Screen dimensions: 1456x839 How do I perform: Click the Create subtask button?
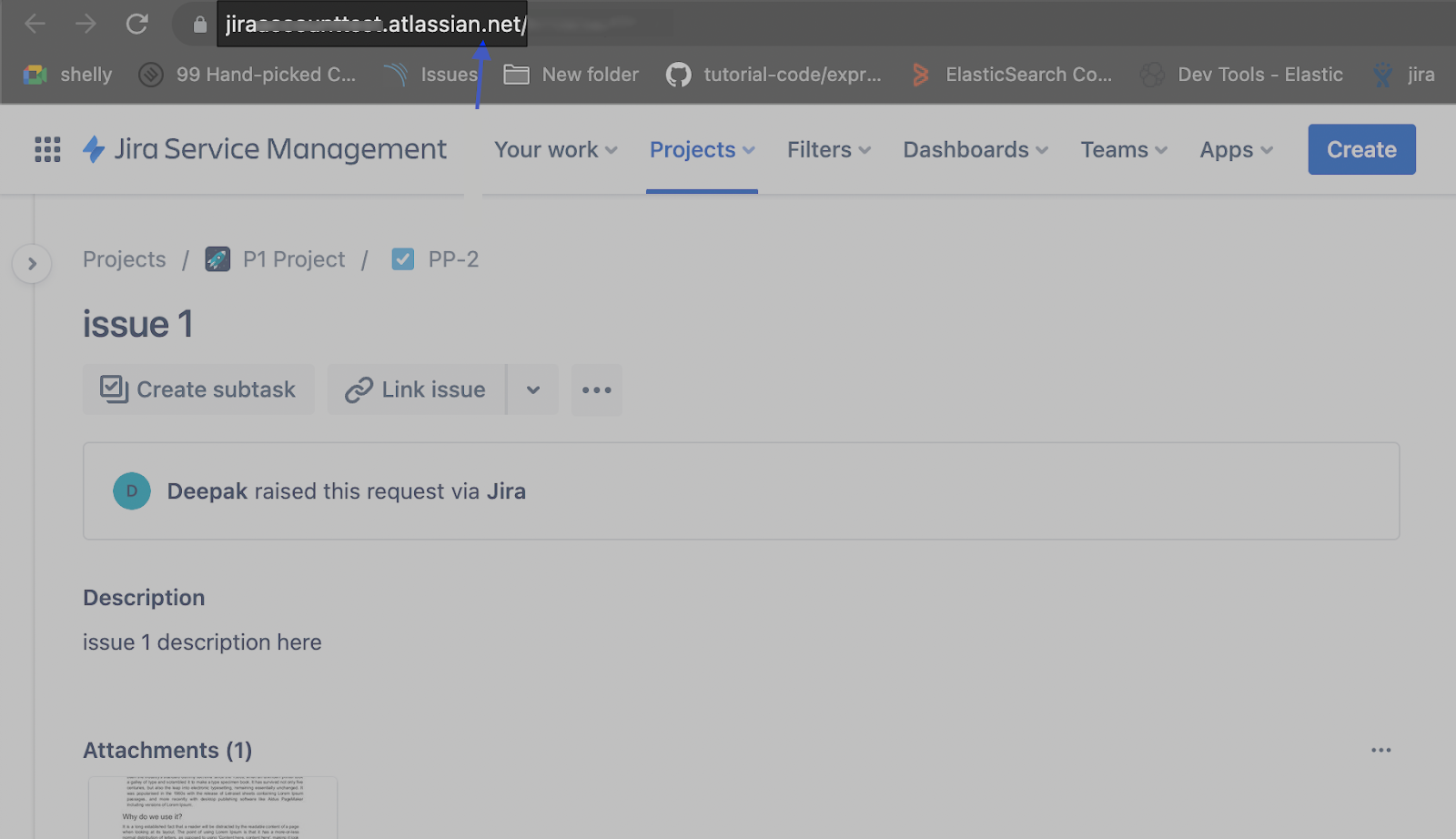[x=198, y=390]
